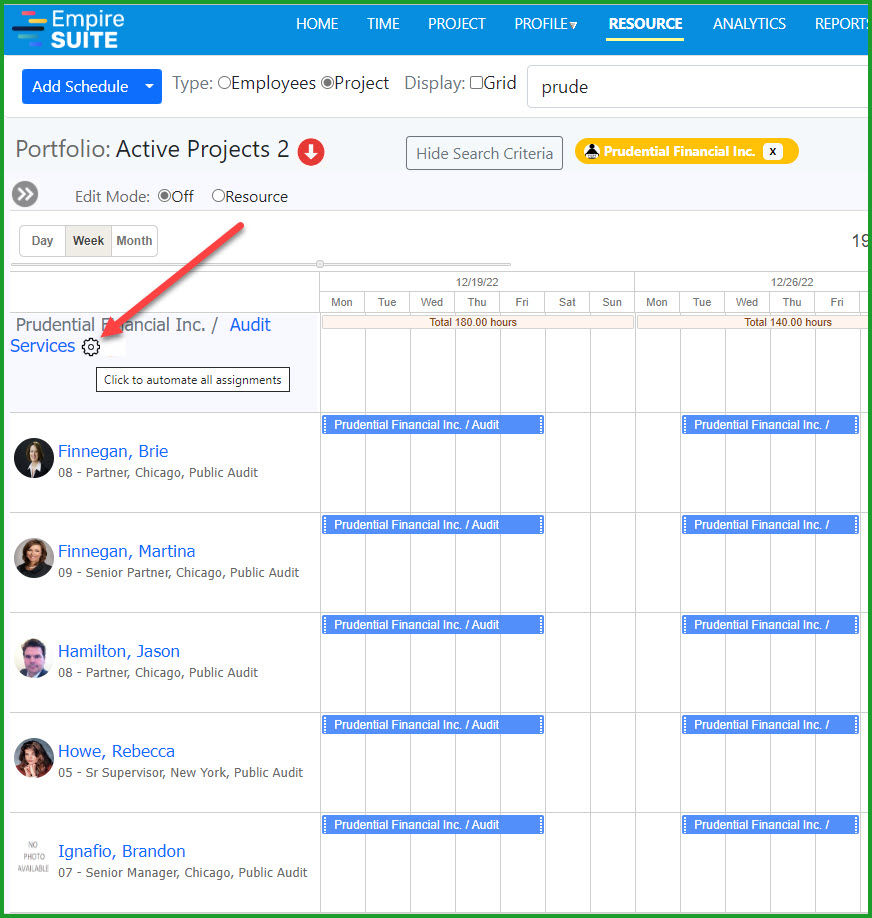Image resolution: width=872 pixels, height=918 pixels.
Task: Click the Empire Suite logo
Action: 69,29
